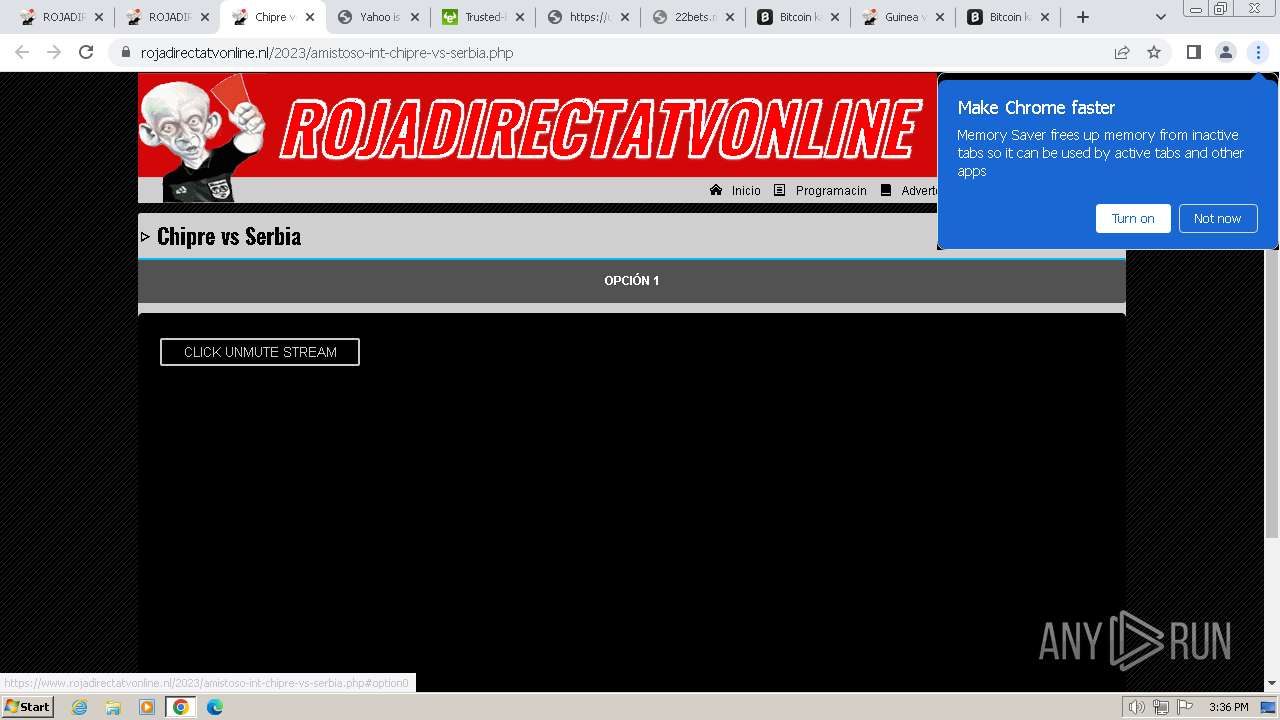Image resolution: width=1280 pixels, height=720 pixels.
Task: Launch Internet Explorer from taskbar
Action: click(80, 707)
